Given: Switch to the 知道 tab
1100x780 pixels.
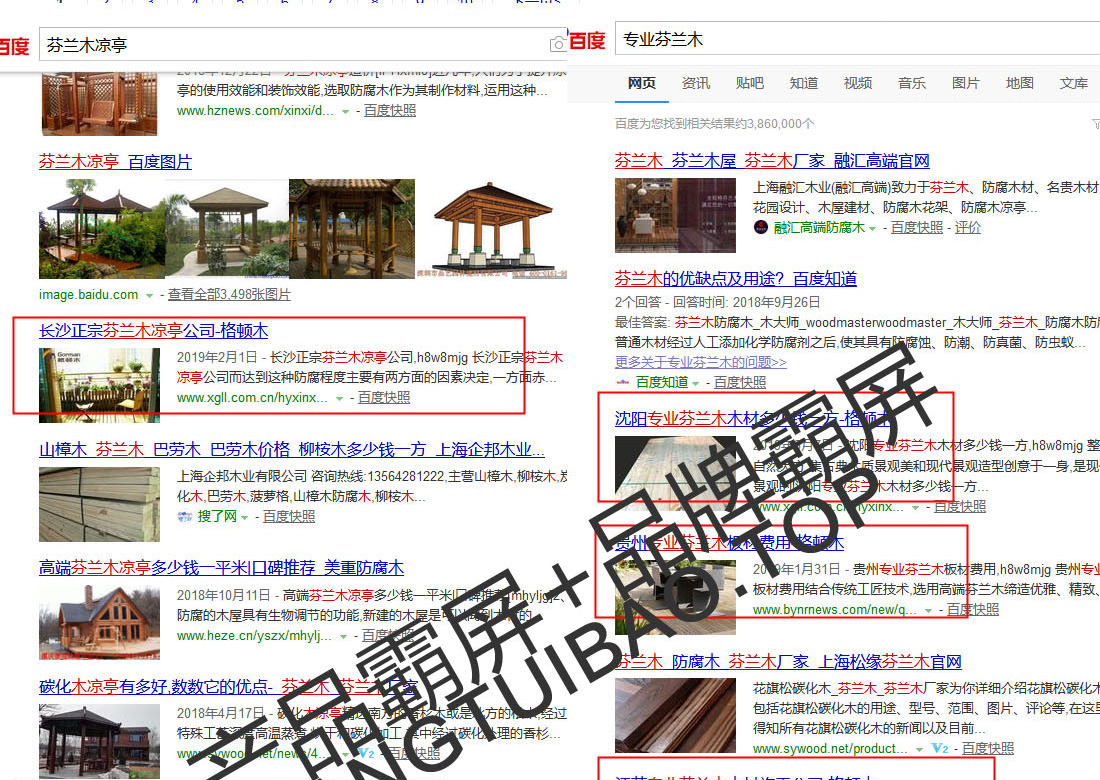Looking at the screenshot, I should tap(803, 83).
